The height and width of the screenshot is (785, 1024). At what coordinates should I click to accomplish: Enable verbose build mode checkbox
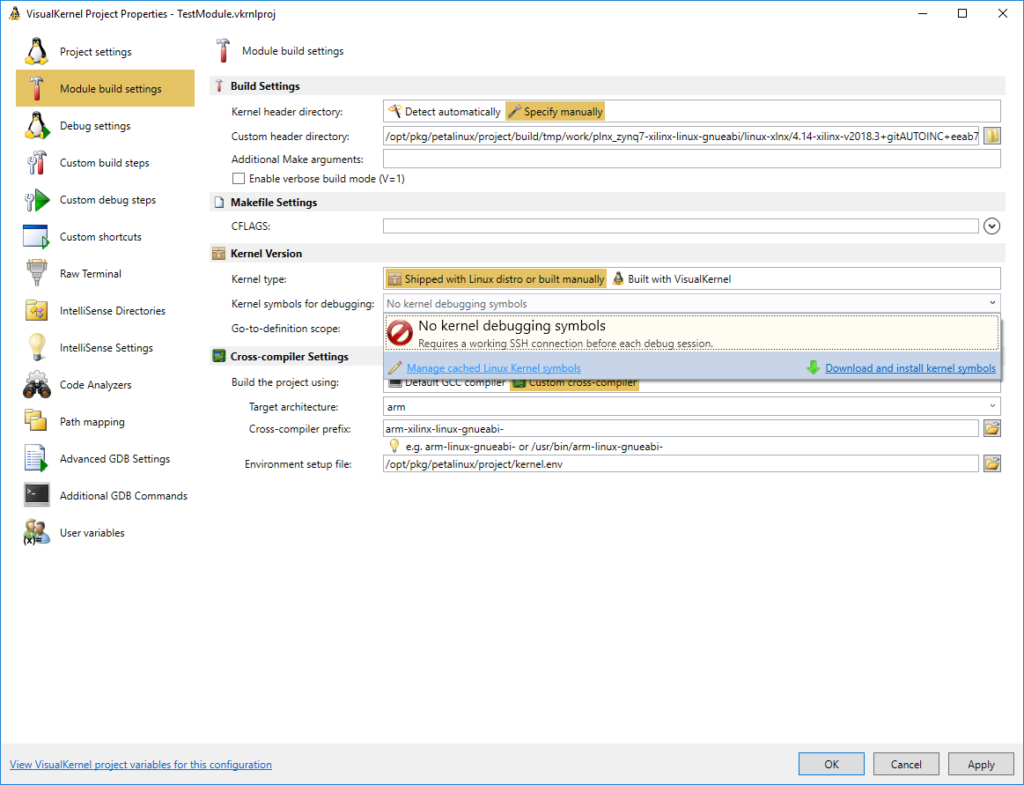pyautogui.click(x=238, y=179)
